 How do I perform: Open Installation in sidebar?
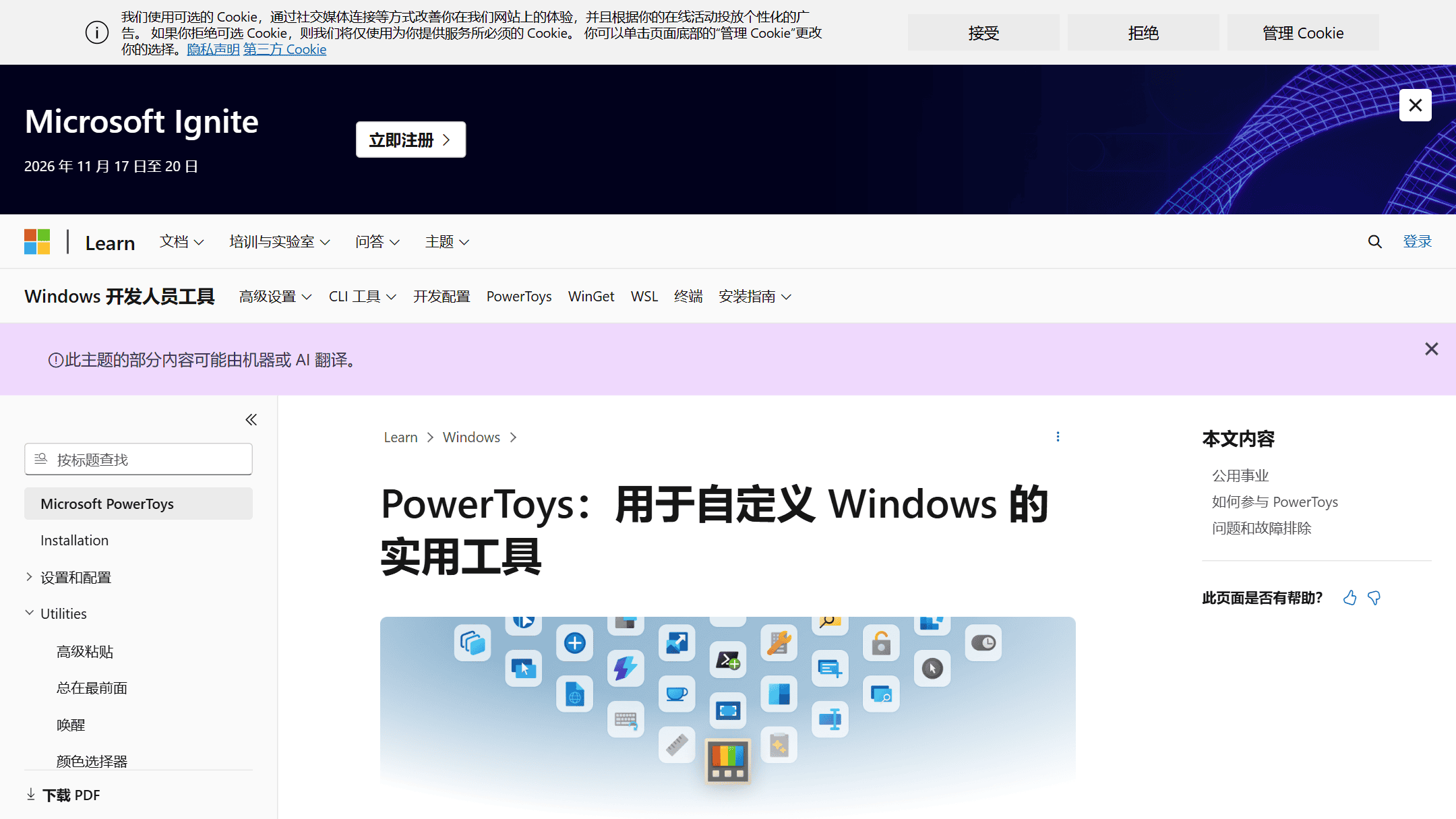pyautogui.click(x=74, y=541)
